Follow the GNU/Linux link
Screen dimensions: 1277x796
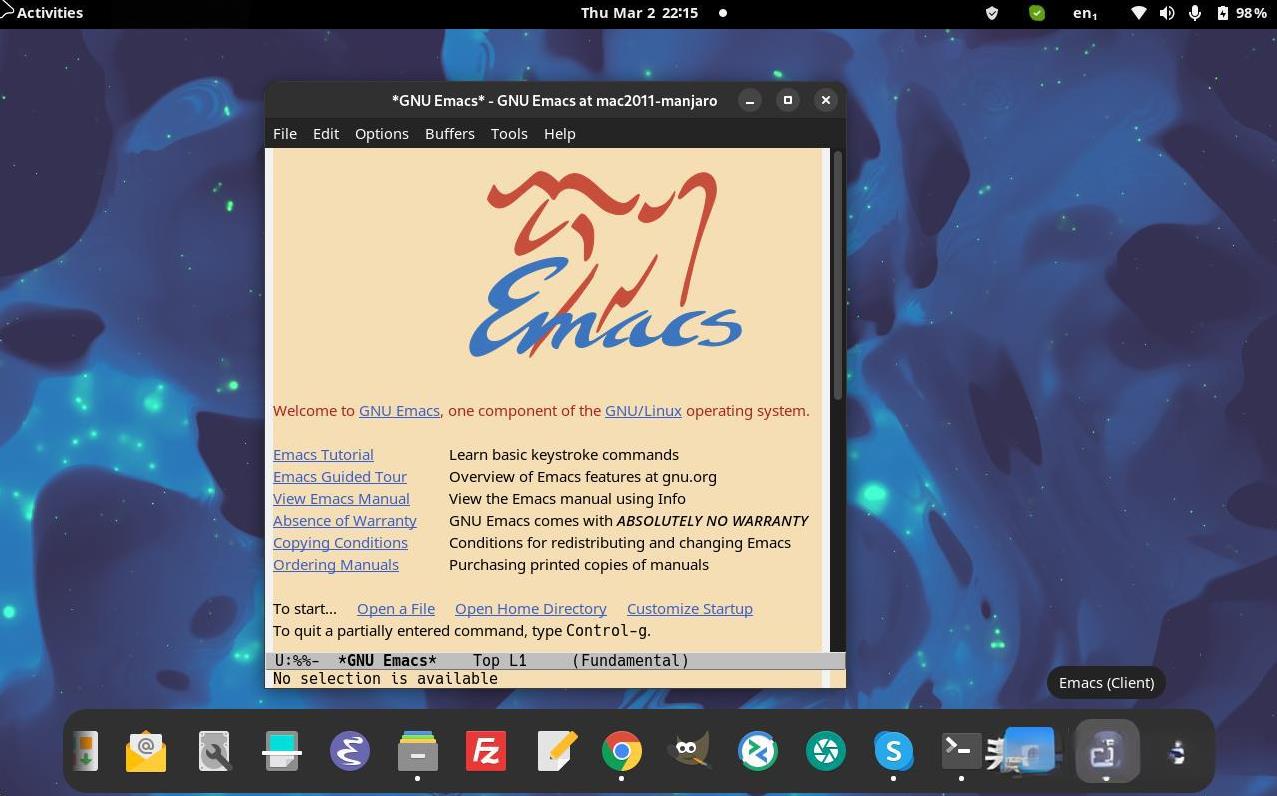point(643,411)
